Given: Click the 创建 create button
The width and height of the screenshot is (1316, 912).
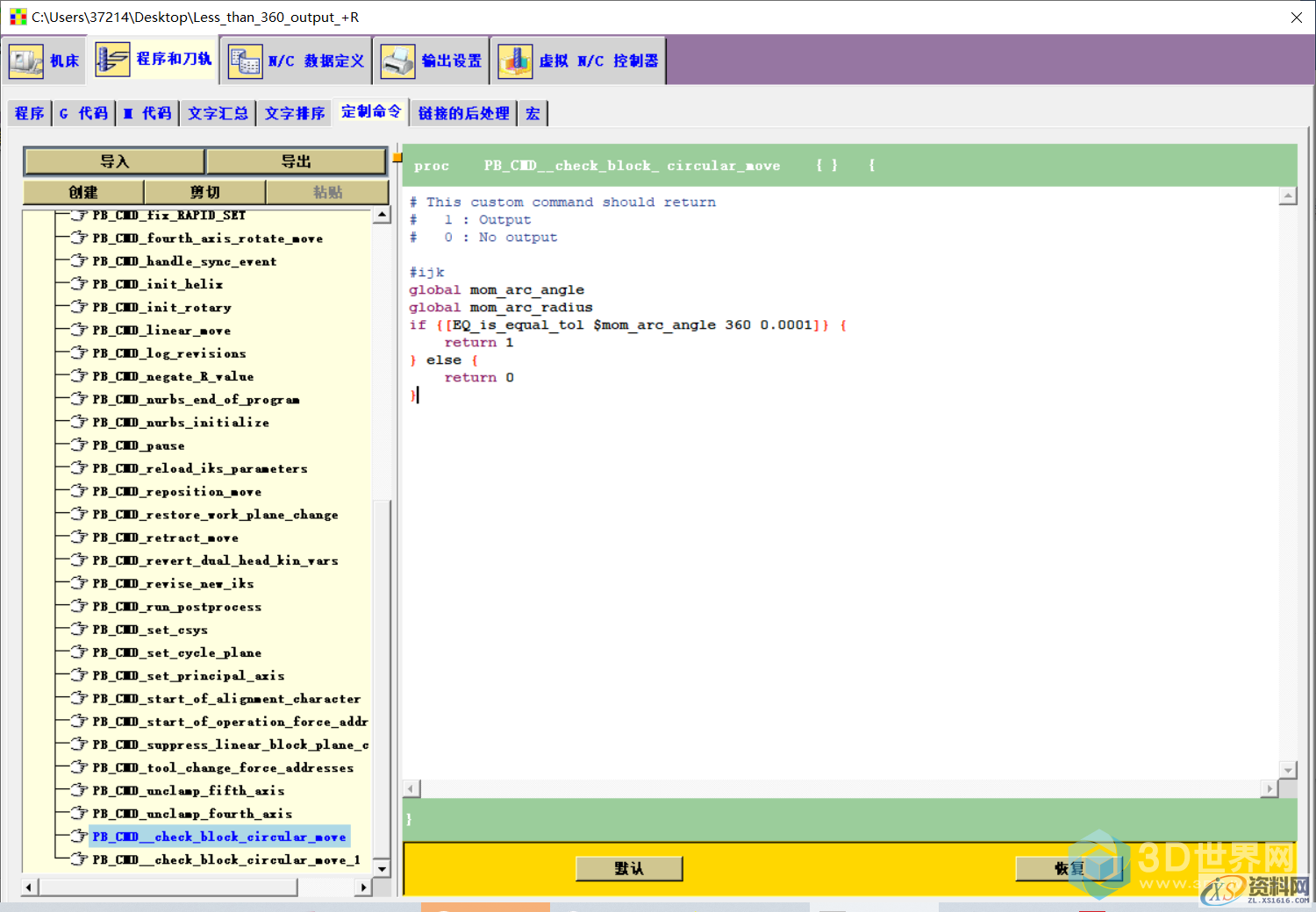Looking at the screenshot, I should point(83,192).
